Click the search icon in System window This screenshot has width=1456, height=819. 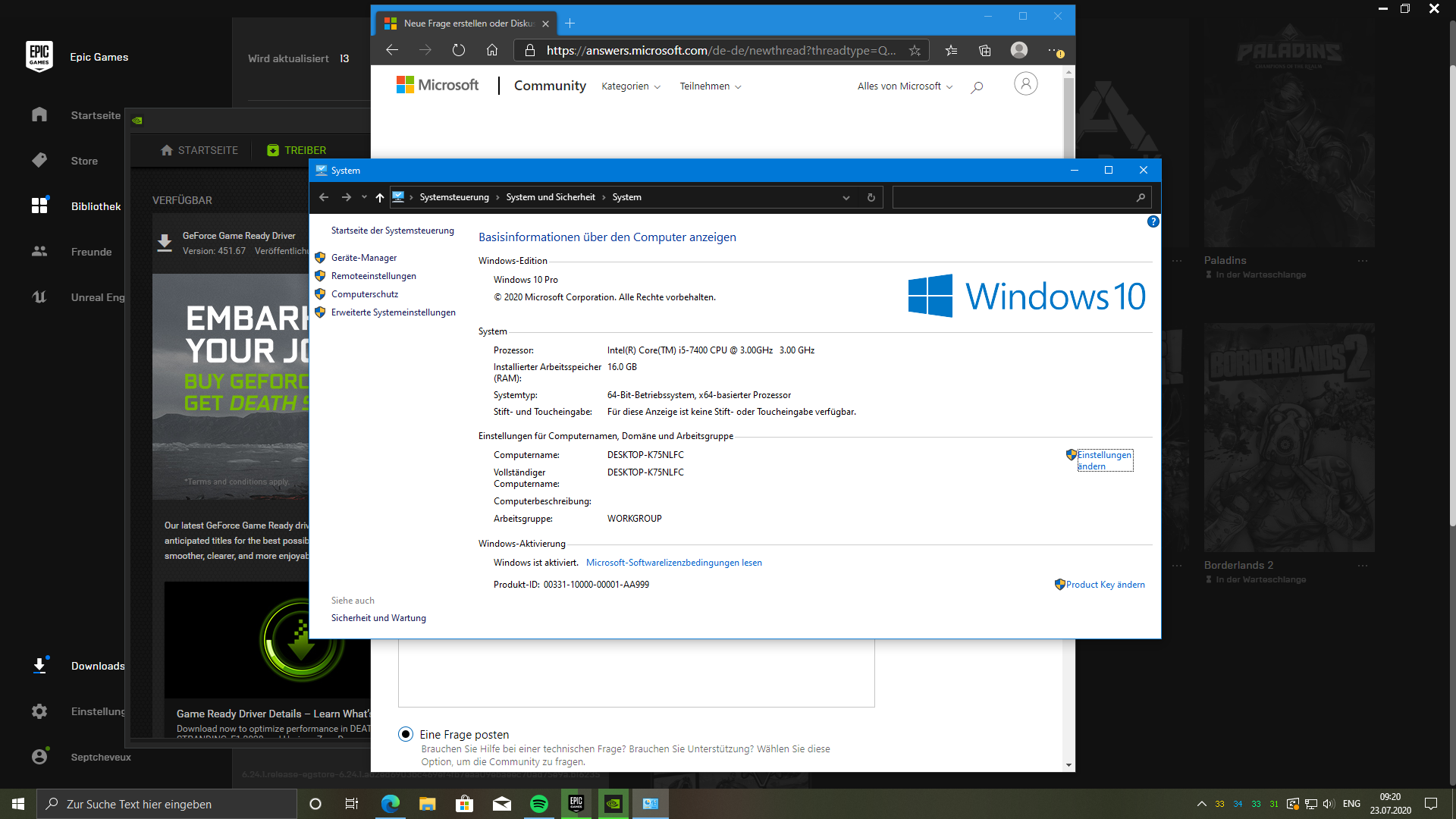tap(1140, 197)
